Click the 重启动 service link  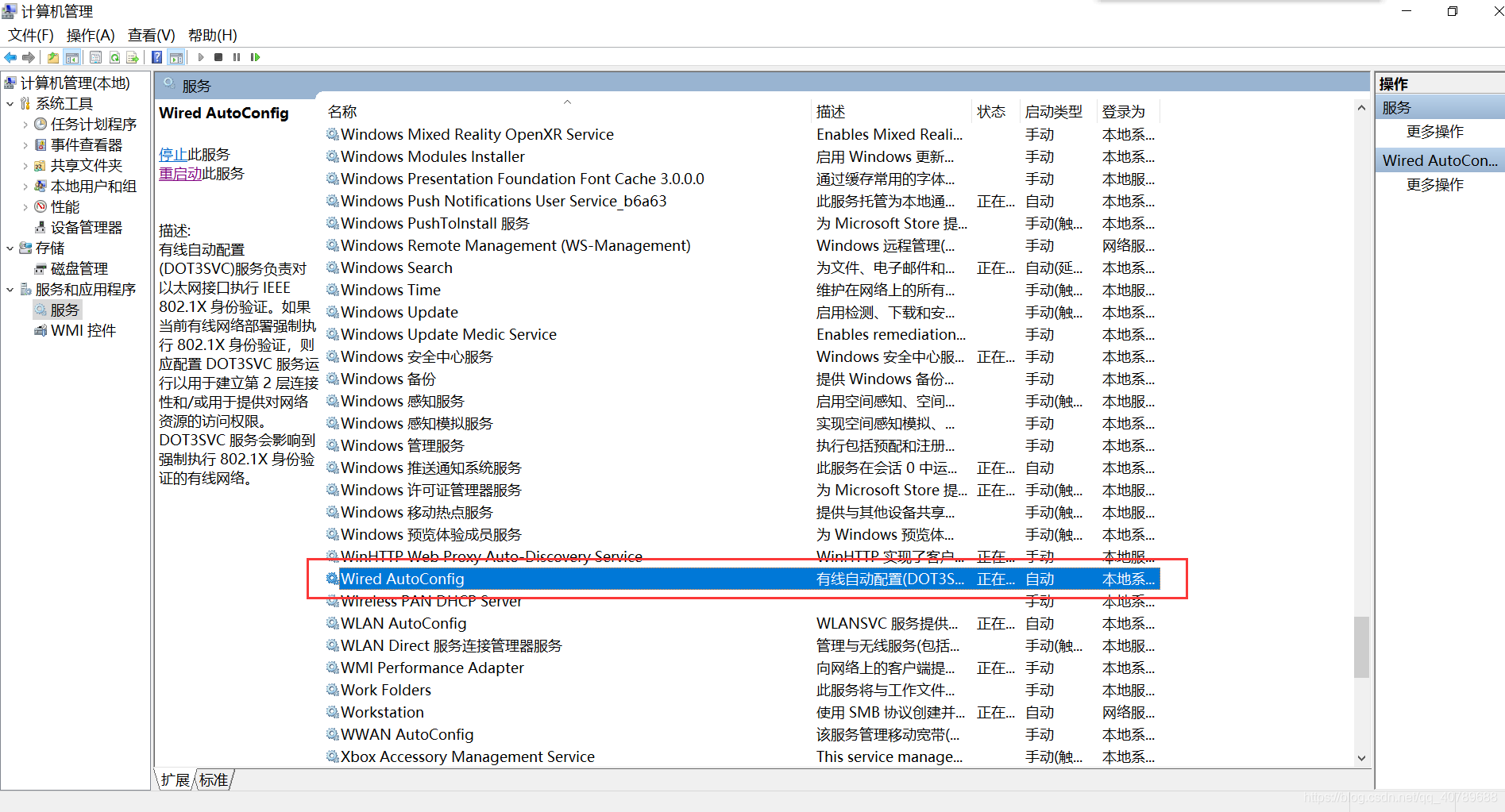180,173
